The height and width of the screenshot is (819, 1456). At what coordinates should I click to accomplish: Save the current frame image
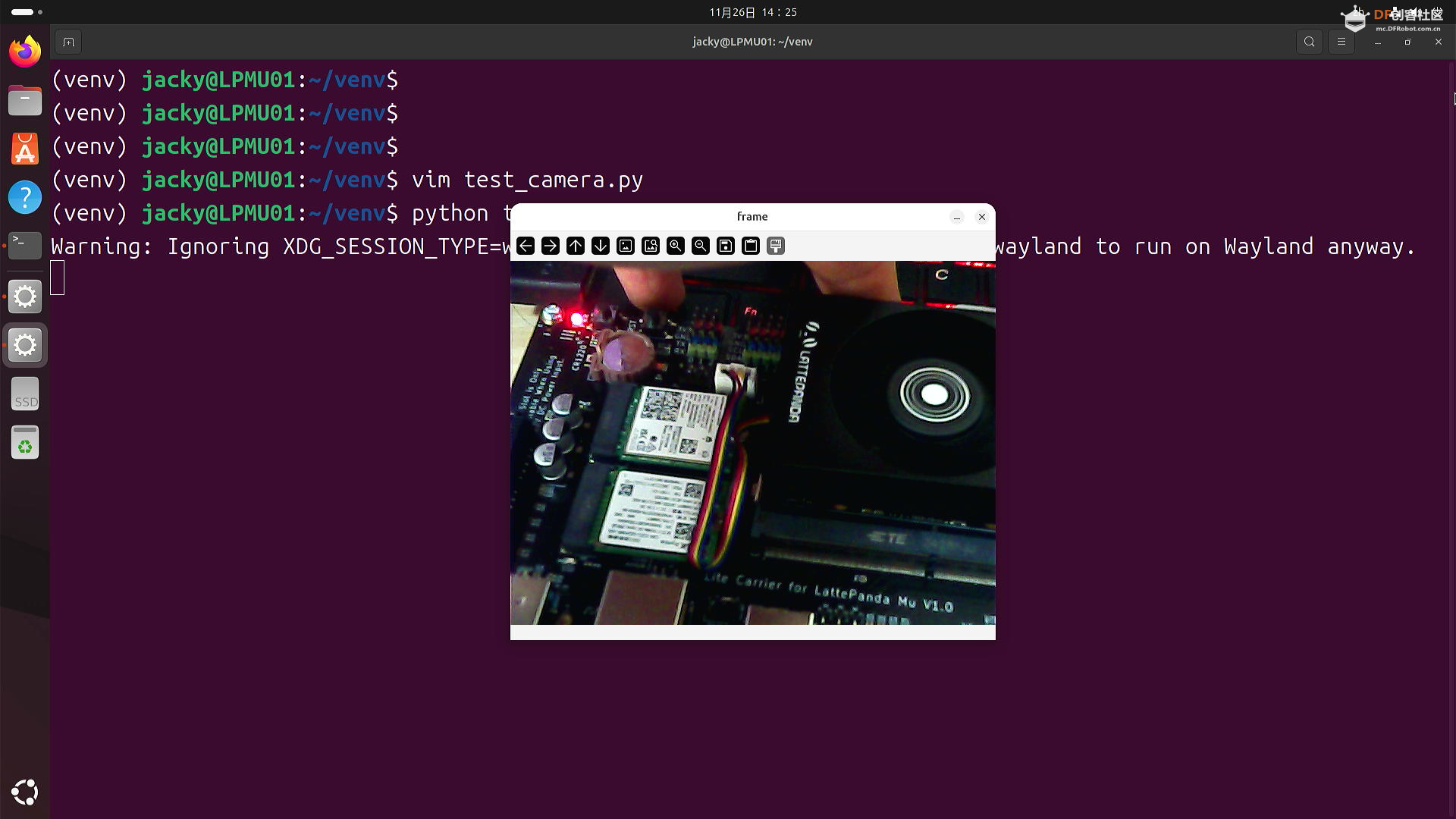coord(726,246)
